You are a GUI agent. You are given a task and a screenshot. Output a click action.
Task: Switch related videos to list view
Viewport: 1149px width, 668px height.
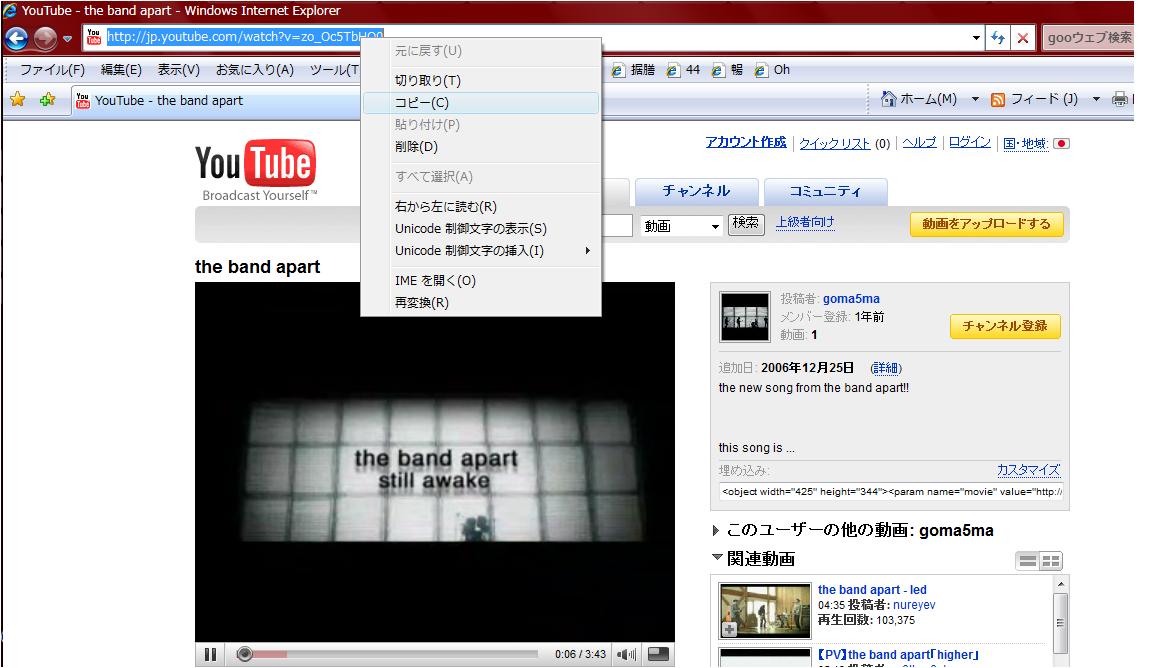(1027, 561)
